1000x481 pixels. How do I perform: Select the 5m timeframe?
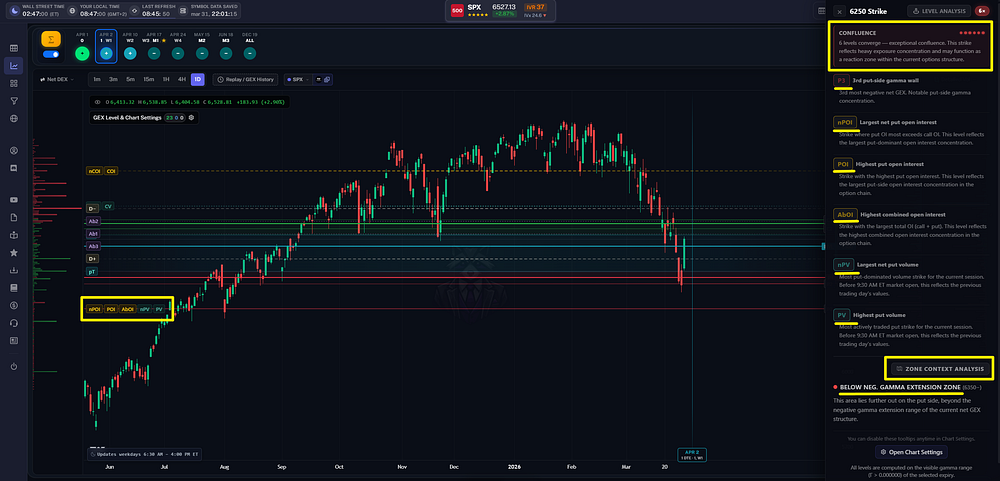[131, 80]
